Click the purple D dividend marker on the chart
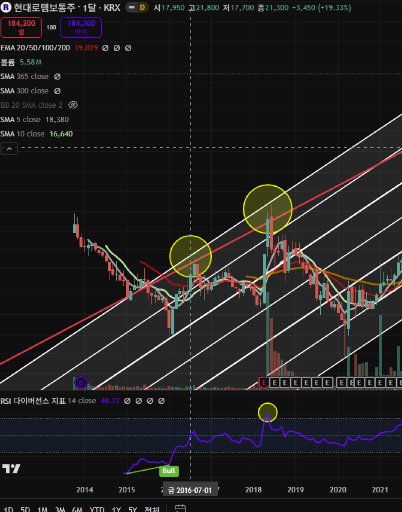Image resolution: width=402 pixels, height=512 pixels. [81, 383]
